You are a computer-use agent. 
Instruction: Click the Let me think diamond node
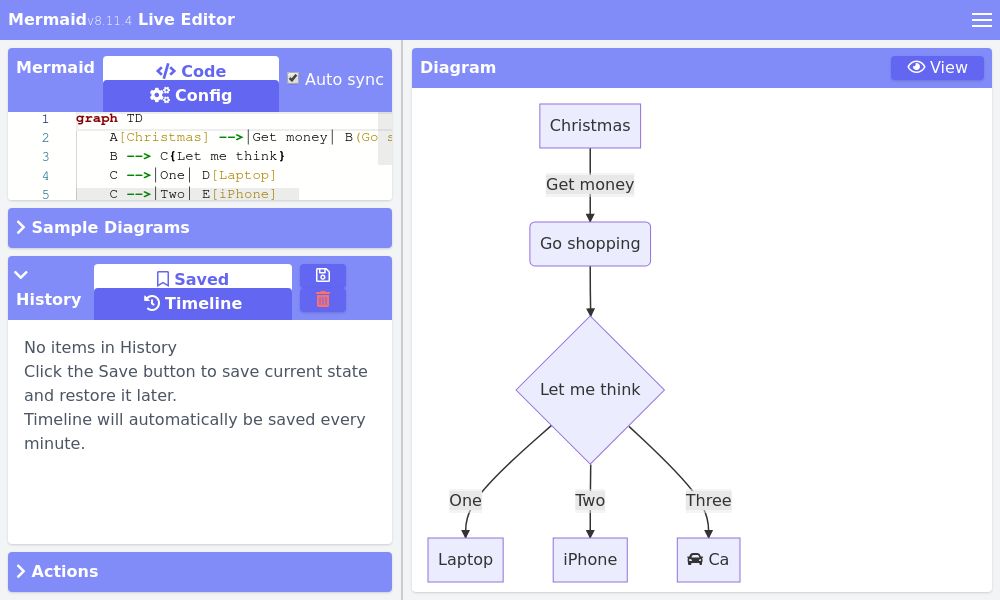tap(590, 390)
